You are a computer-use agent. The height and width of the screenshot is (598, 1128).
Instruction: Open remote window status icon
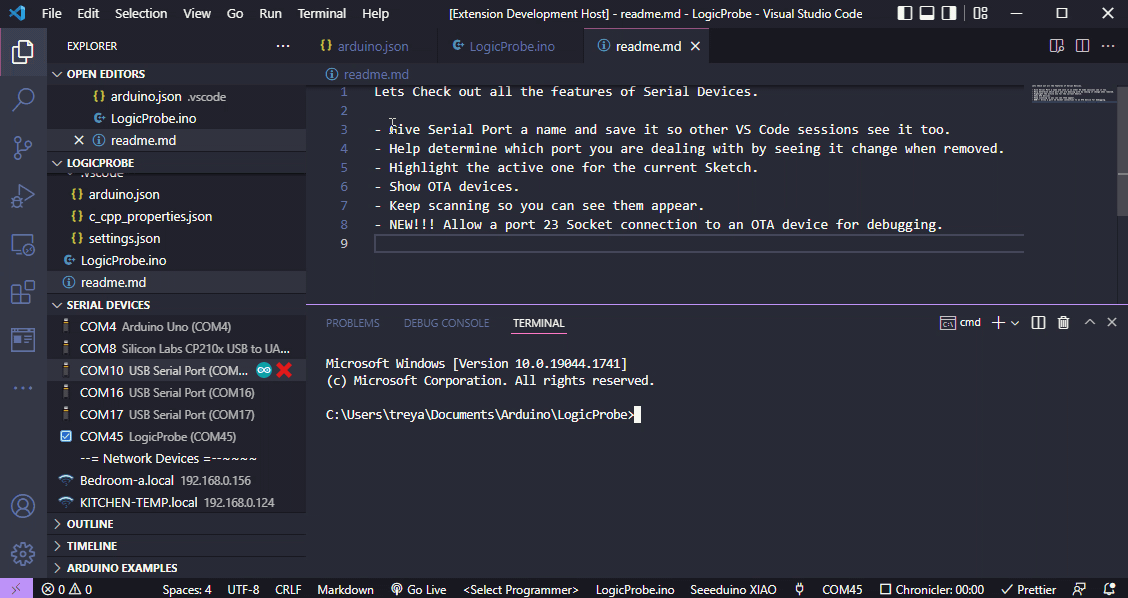[16, 589]
